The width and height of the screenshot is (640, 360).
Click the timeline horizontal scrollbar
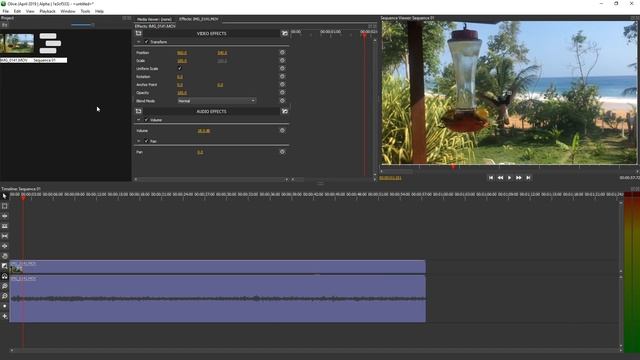(316, 350)
